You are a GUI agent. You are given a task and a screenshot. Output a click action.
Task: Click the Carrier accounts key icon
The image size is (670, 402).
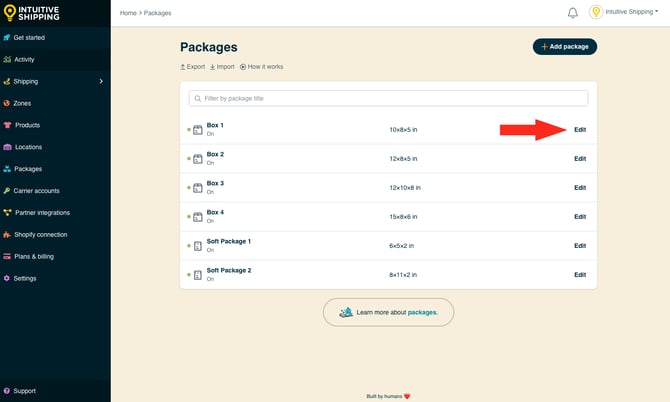point(6,191)
